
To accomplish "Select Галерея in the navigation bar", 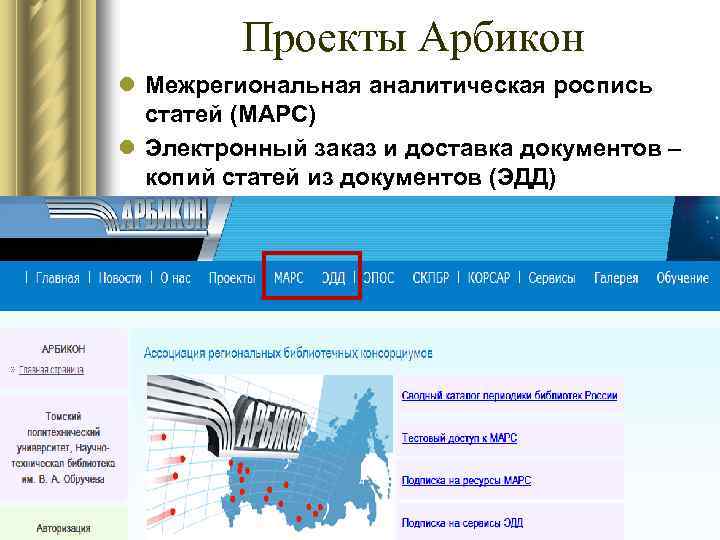I will pyautogui.click(x=616, y=278).
